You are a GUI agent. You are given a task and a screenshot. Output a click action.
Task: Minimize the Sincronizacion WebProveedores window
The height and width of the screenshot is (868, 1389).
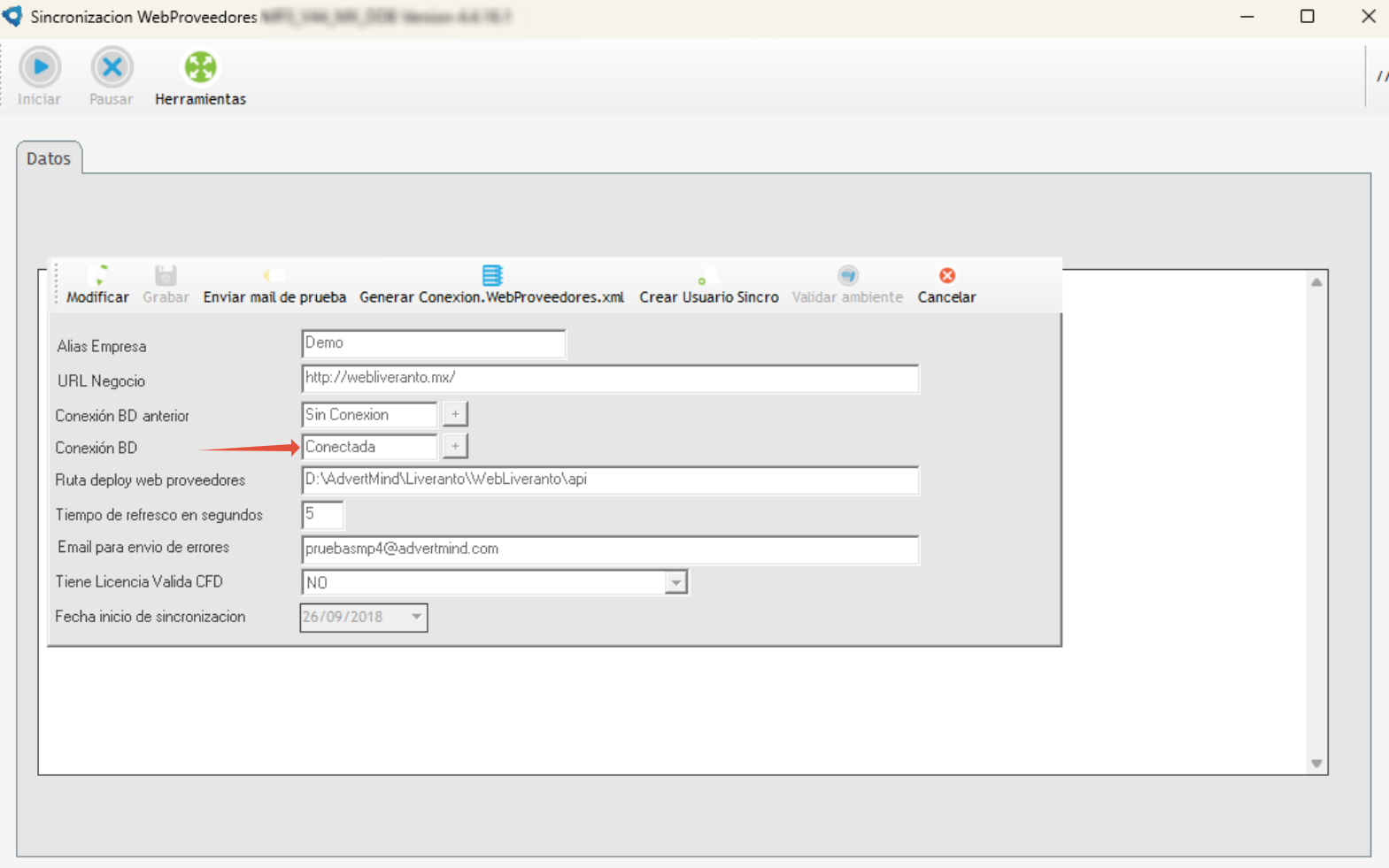(1247, 17)
